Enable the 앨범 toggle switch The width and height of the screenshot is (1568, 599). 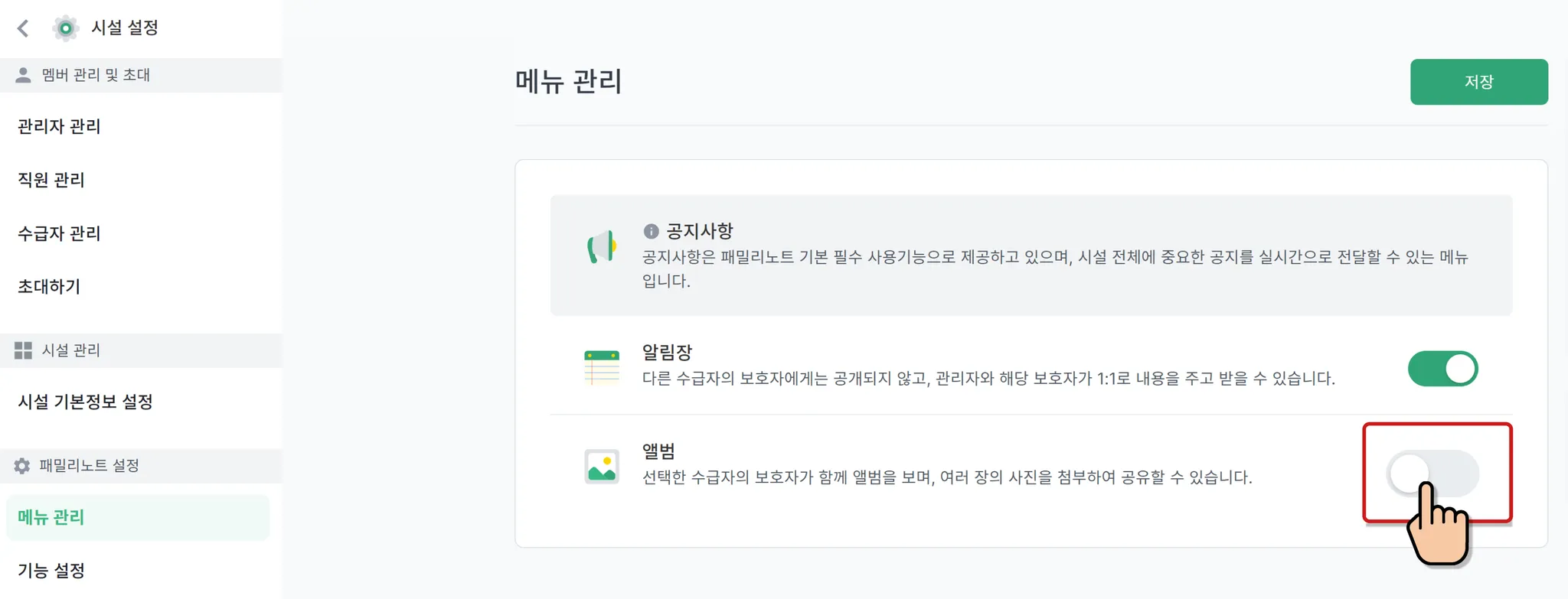pyautogui.click(x=1432, y=474)
